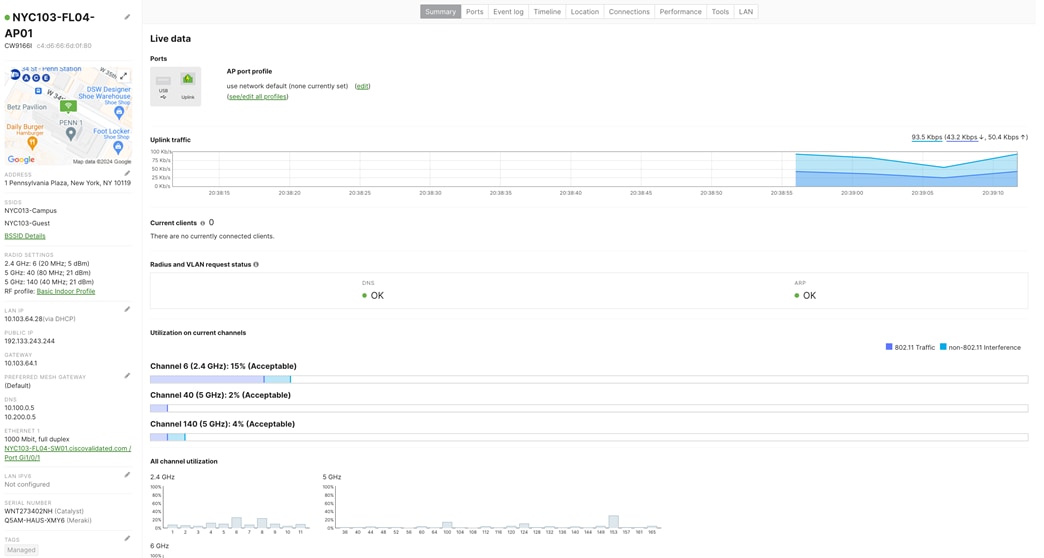1044x558 pixels.
Task: Edit the AP name NYC103-FL04-AP01 pencil
Action: pyautogui.click(x=127, y=17)
